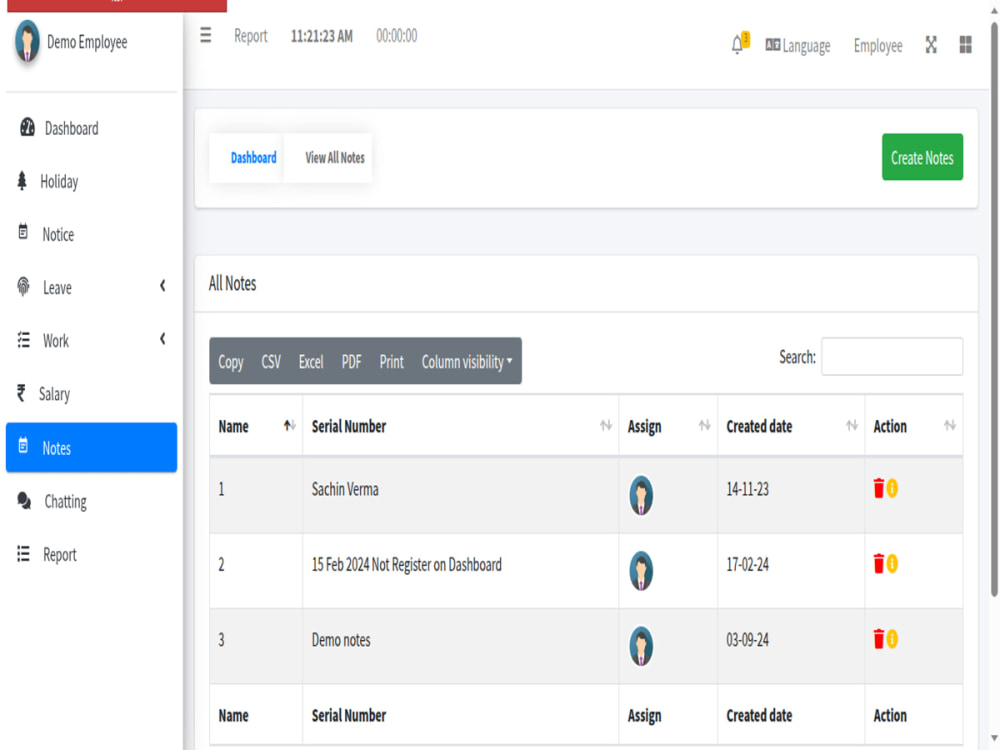This screenshot has width=1000, height=750.
Task: Click inside the Search input field
Action: tap(892, 357)
